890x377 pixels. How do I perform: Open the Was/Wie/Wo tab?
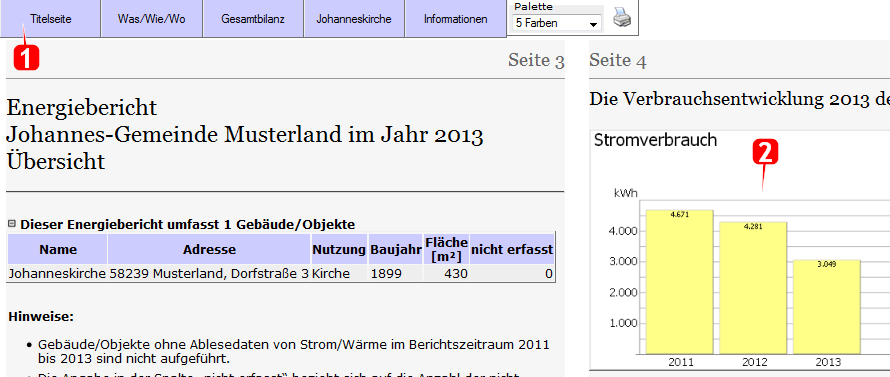[x=152, y=19]
